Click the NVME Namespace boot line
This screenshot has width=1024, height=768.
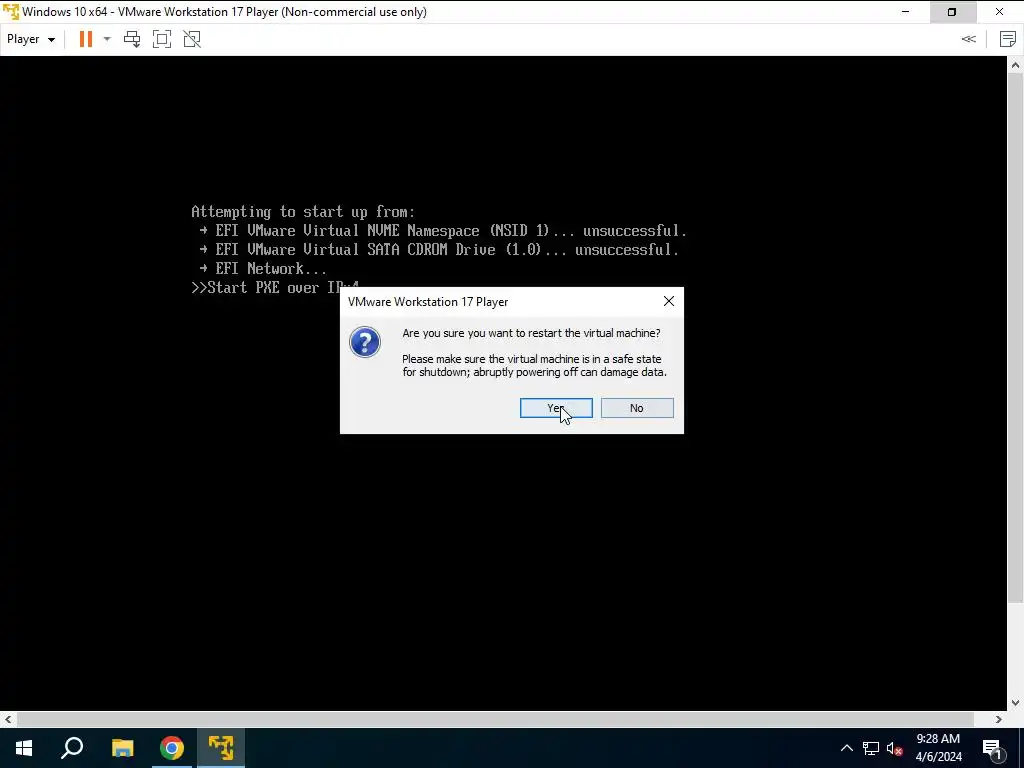click(x=443, y=231)
